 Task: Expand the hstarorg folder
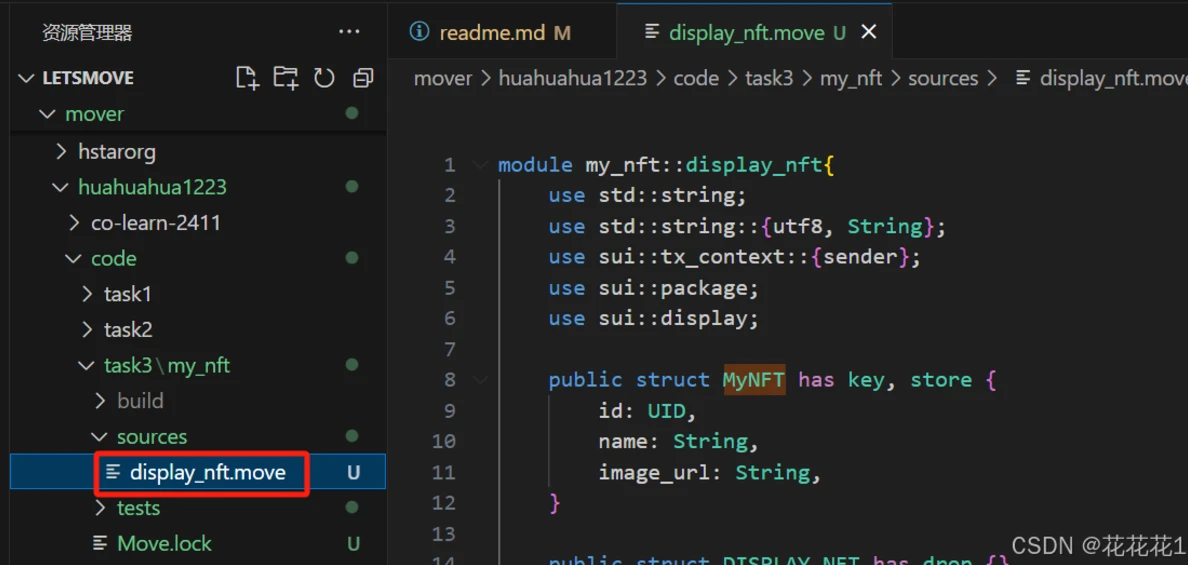tap(116, 152)
